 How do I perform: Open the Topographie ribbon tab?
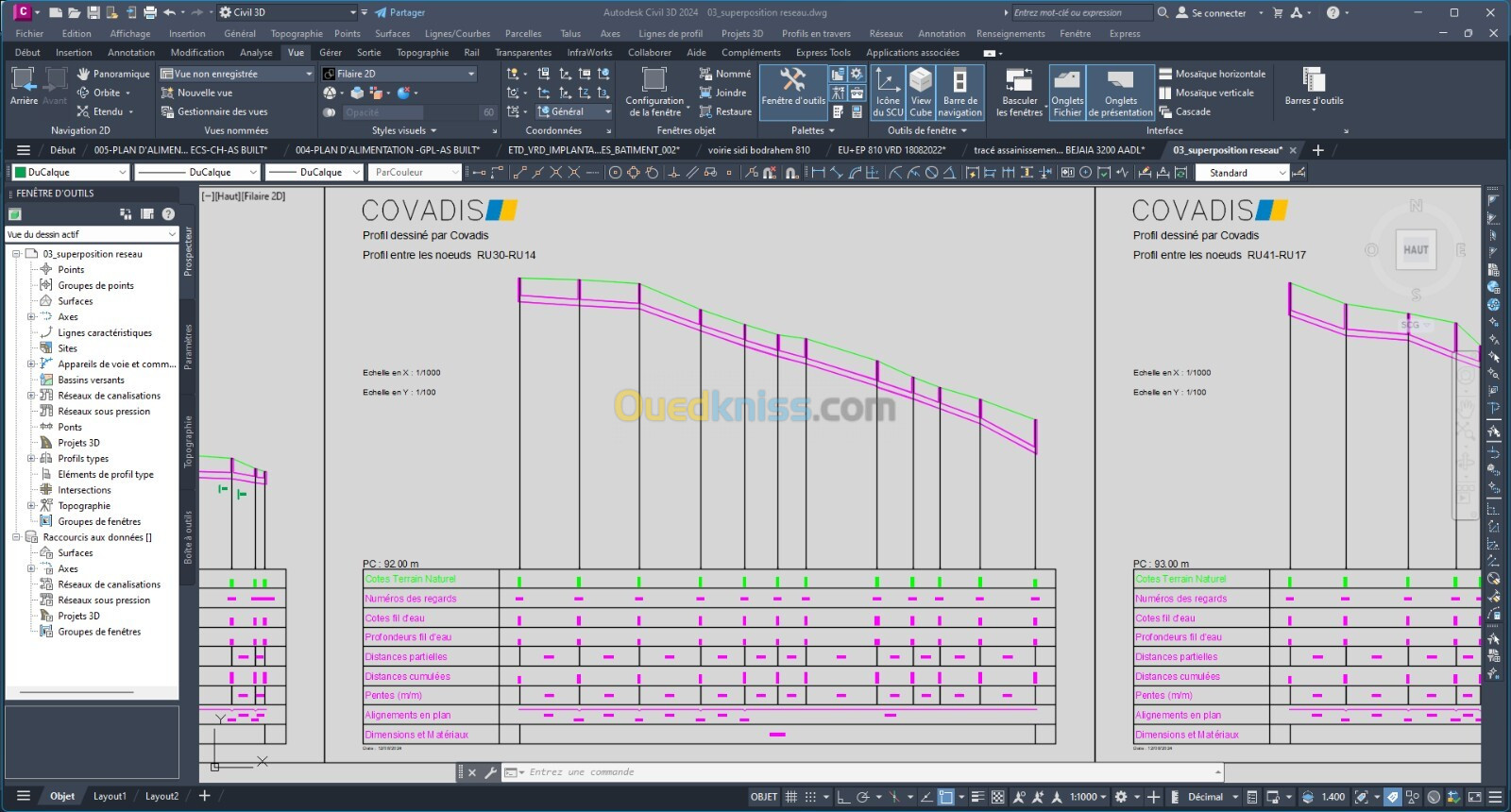(422, 53)
